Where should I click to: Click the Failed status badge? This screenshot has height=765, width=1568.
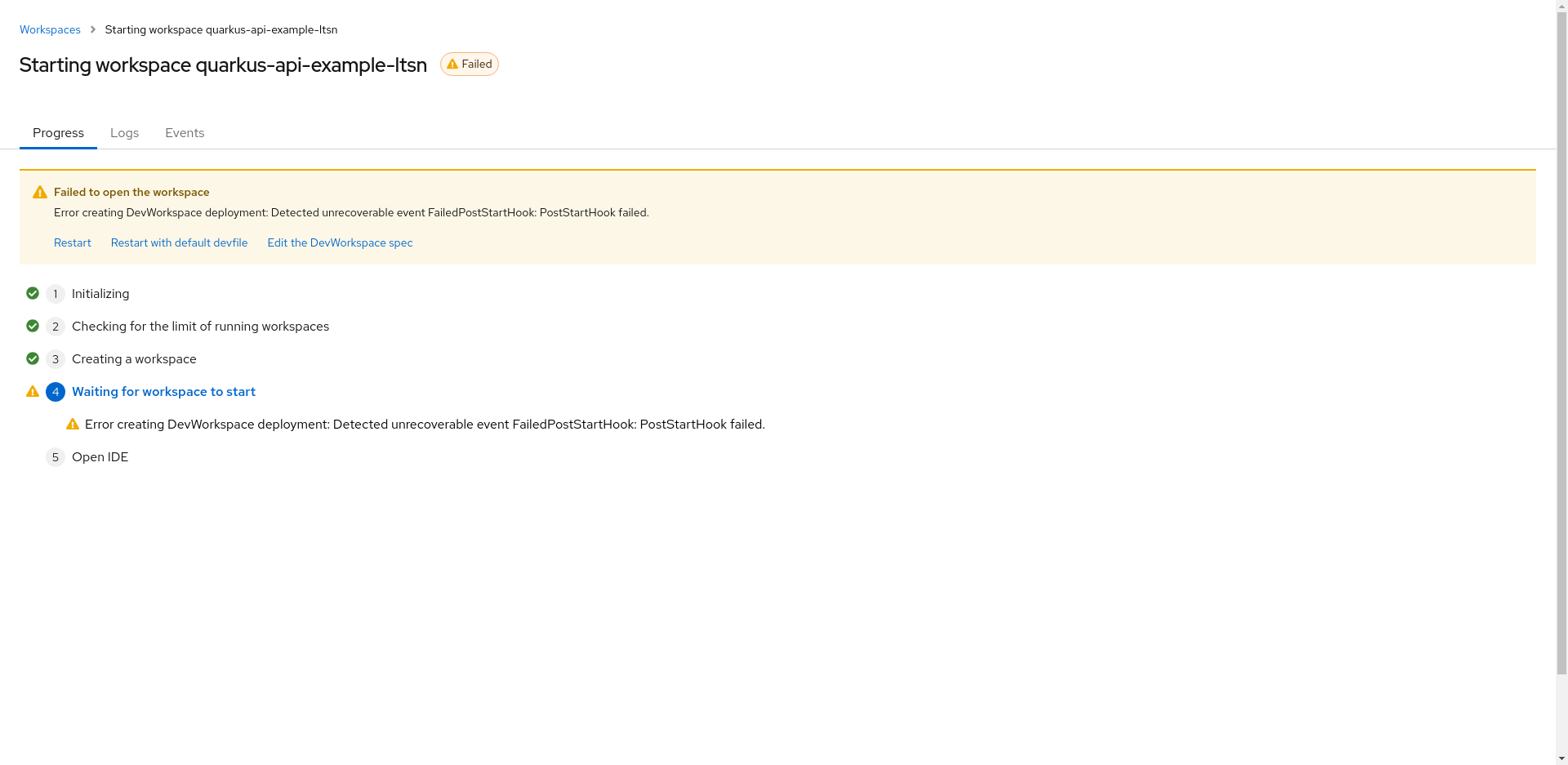click(470, 64)
